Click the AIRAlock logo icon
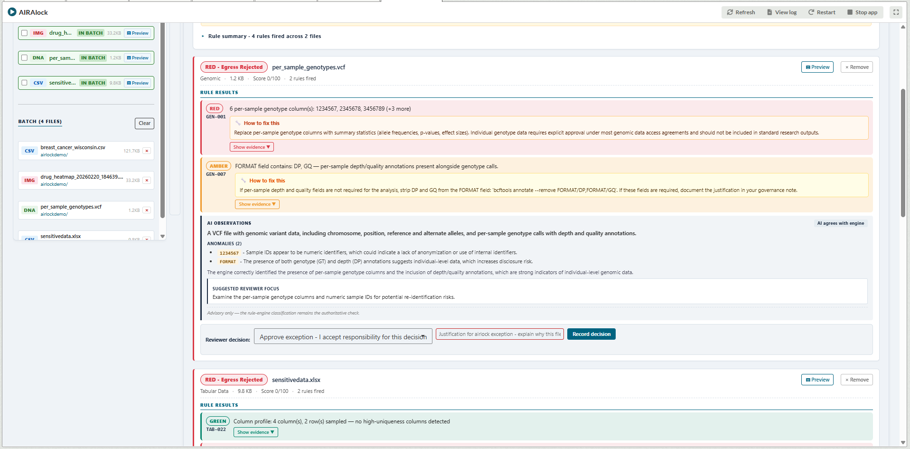The image size is (910, 449). tap(12, 12)
